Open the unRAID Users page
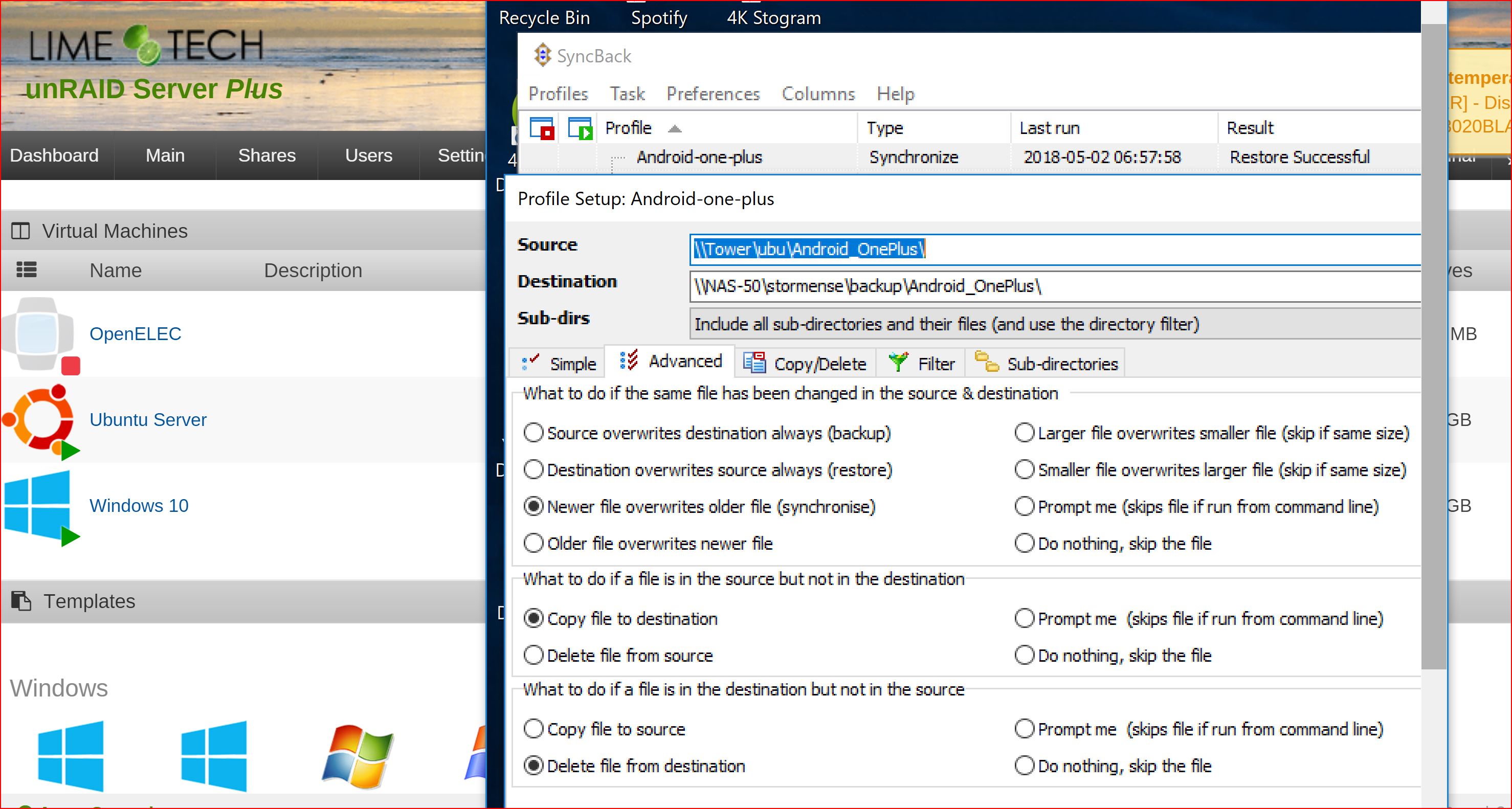Screen dimensions: 1512x809 click(369, 155)
